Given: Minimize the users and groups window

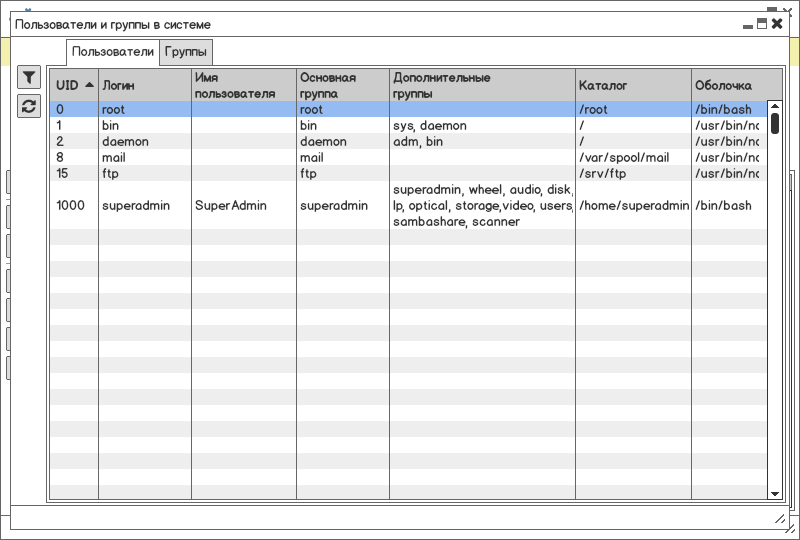Looking at the screenshot, I should tap(748, 26).
